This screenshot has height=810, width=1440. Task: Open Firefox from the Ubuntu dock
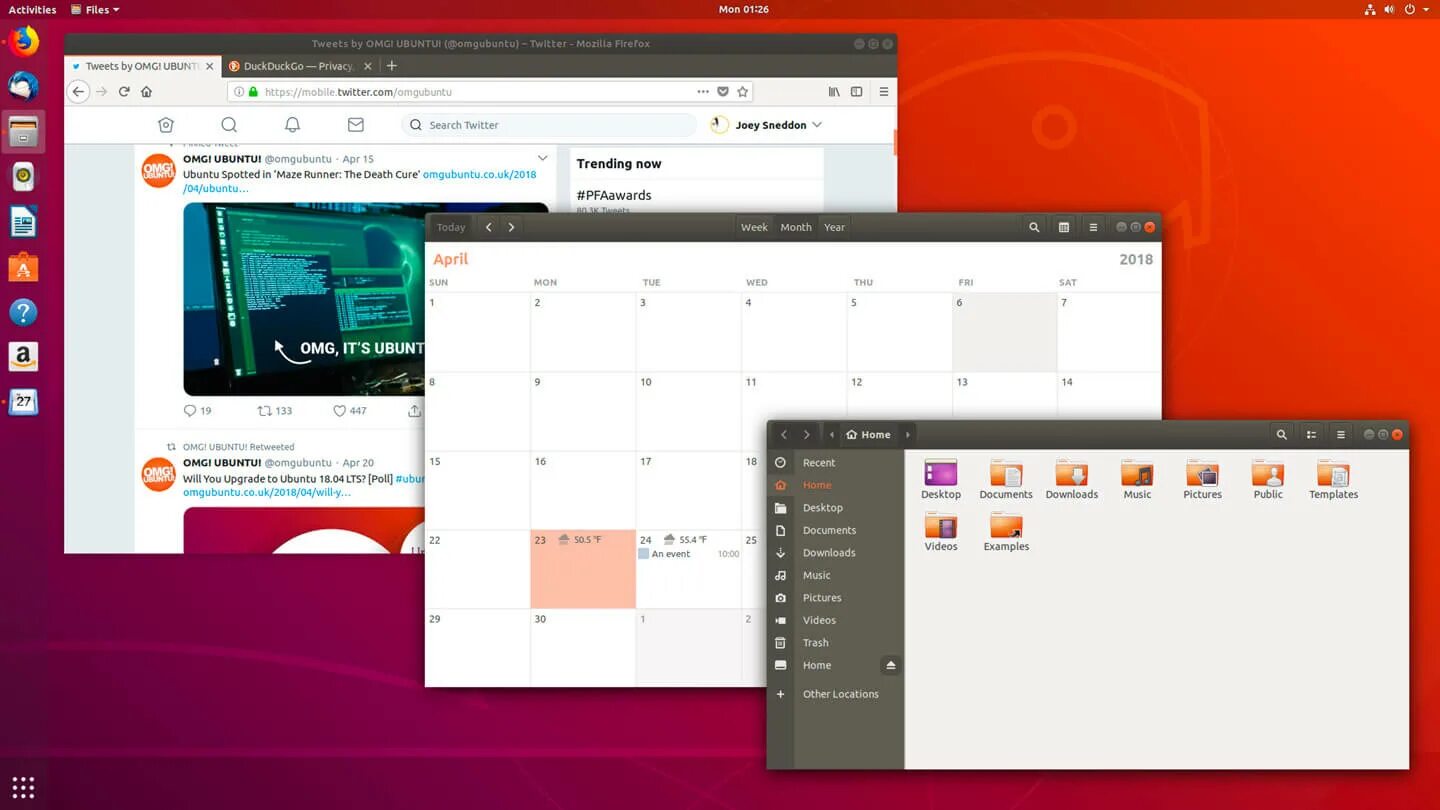[x=23, y=42]
